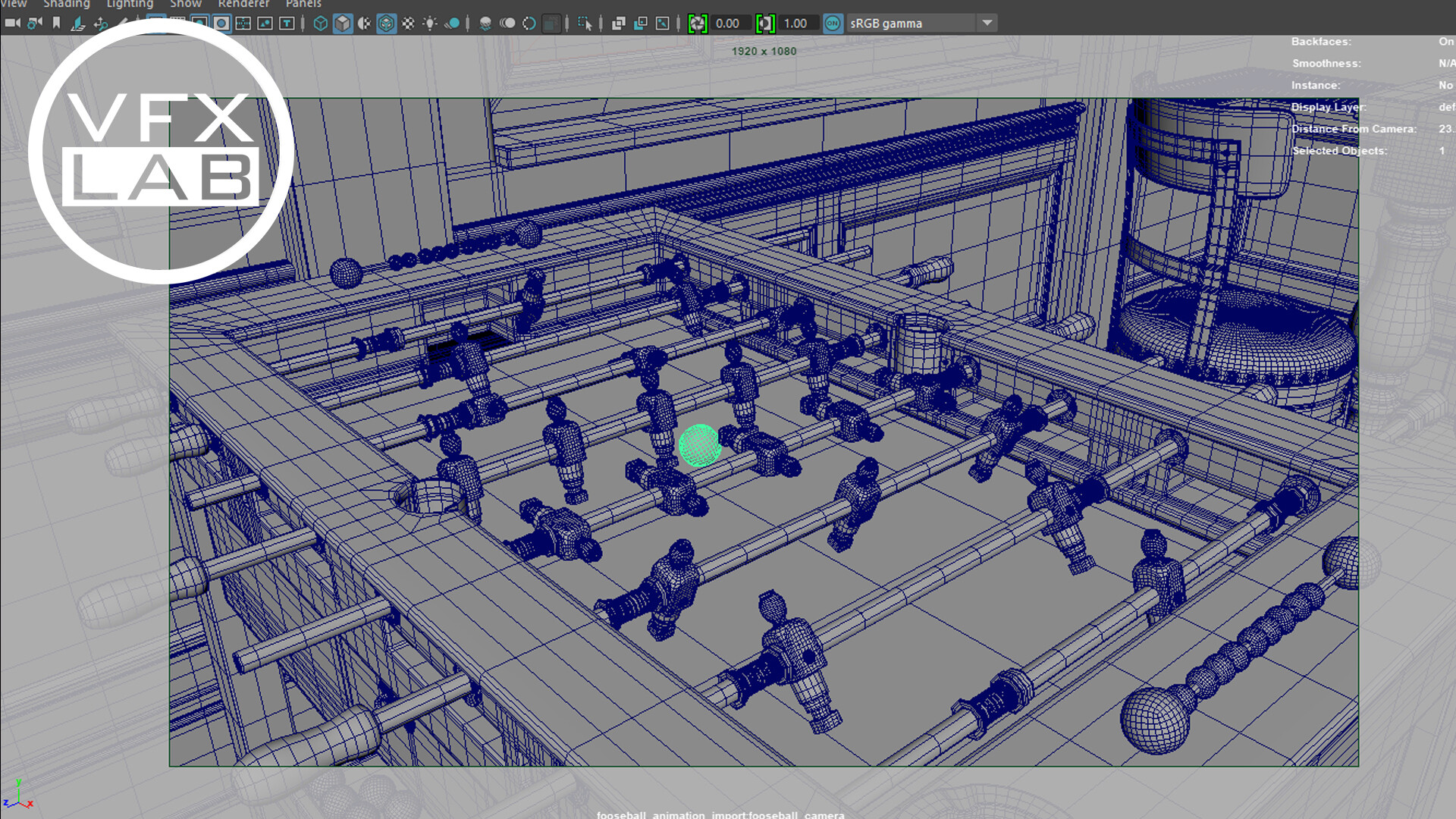Select the green foosball in viewport
Image resolution: width=1456 pixels, height=819 pixels.
coord(699,445)
